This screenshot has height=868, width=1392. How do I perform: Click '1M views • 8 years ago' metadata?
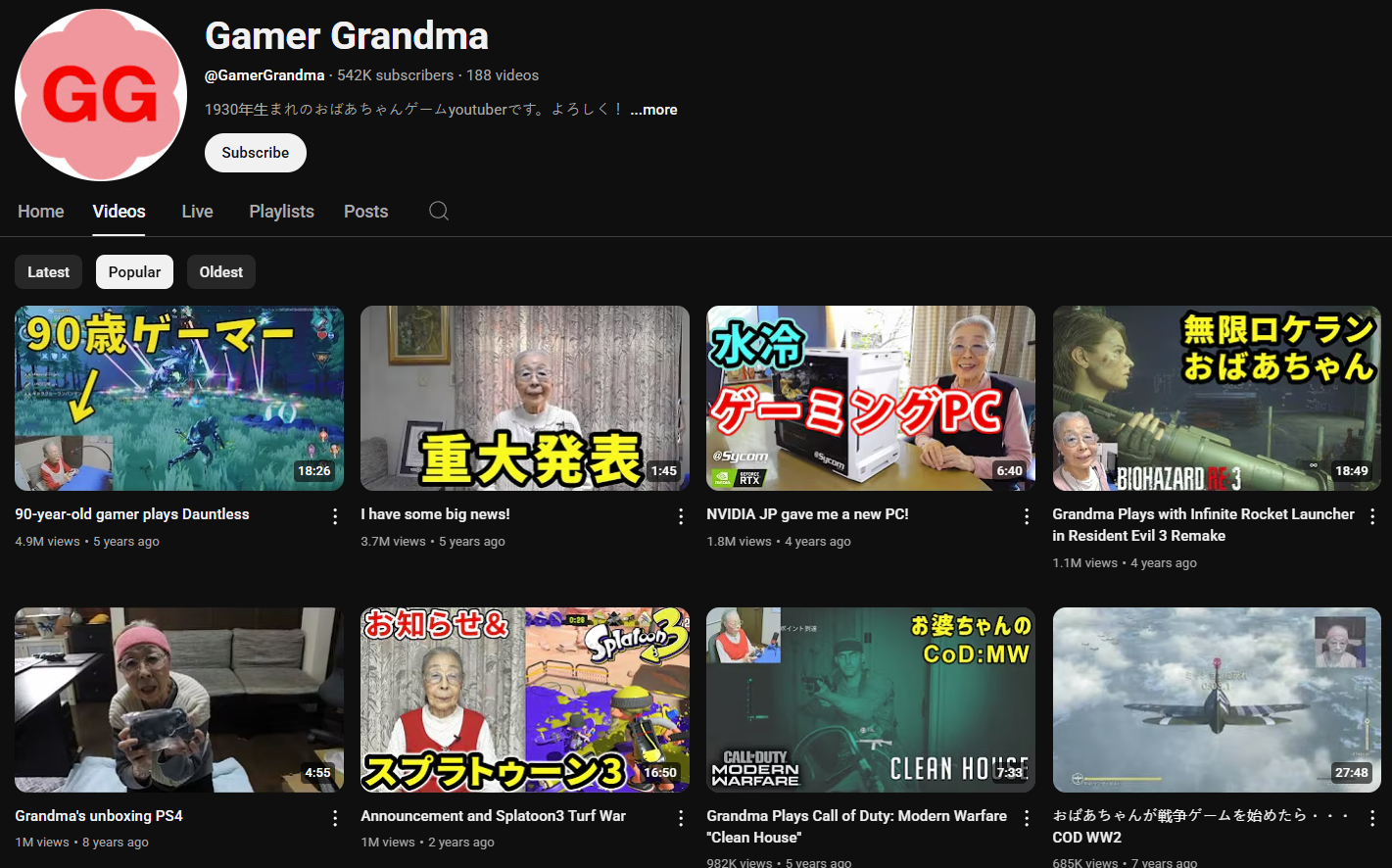point(82,843)
